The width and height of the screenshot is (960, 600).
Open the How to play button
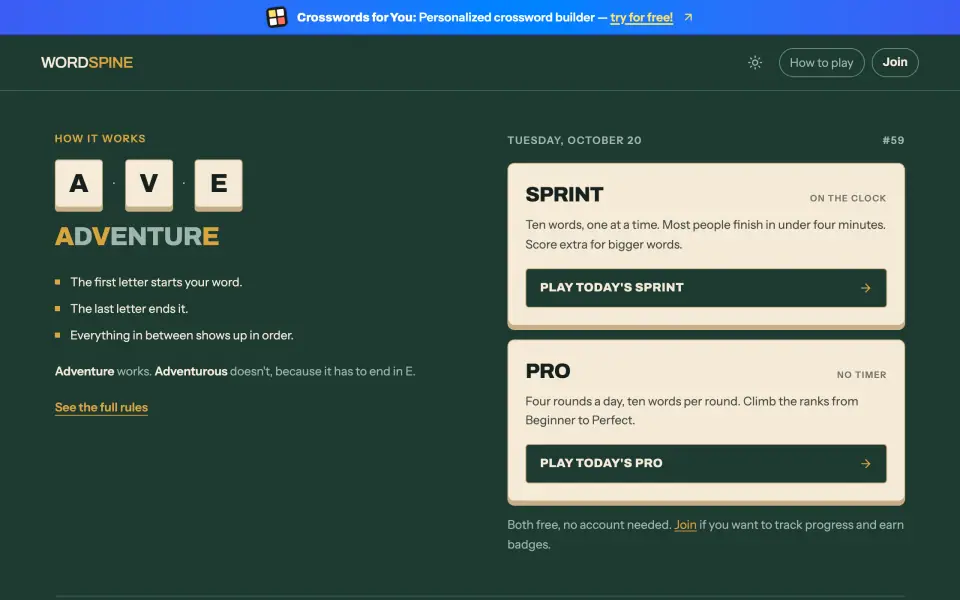tap(821, 62)
